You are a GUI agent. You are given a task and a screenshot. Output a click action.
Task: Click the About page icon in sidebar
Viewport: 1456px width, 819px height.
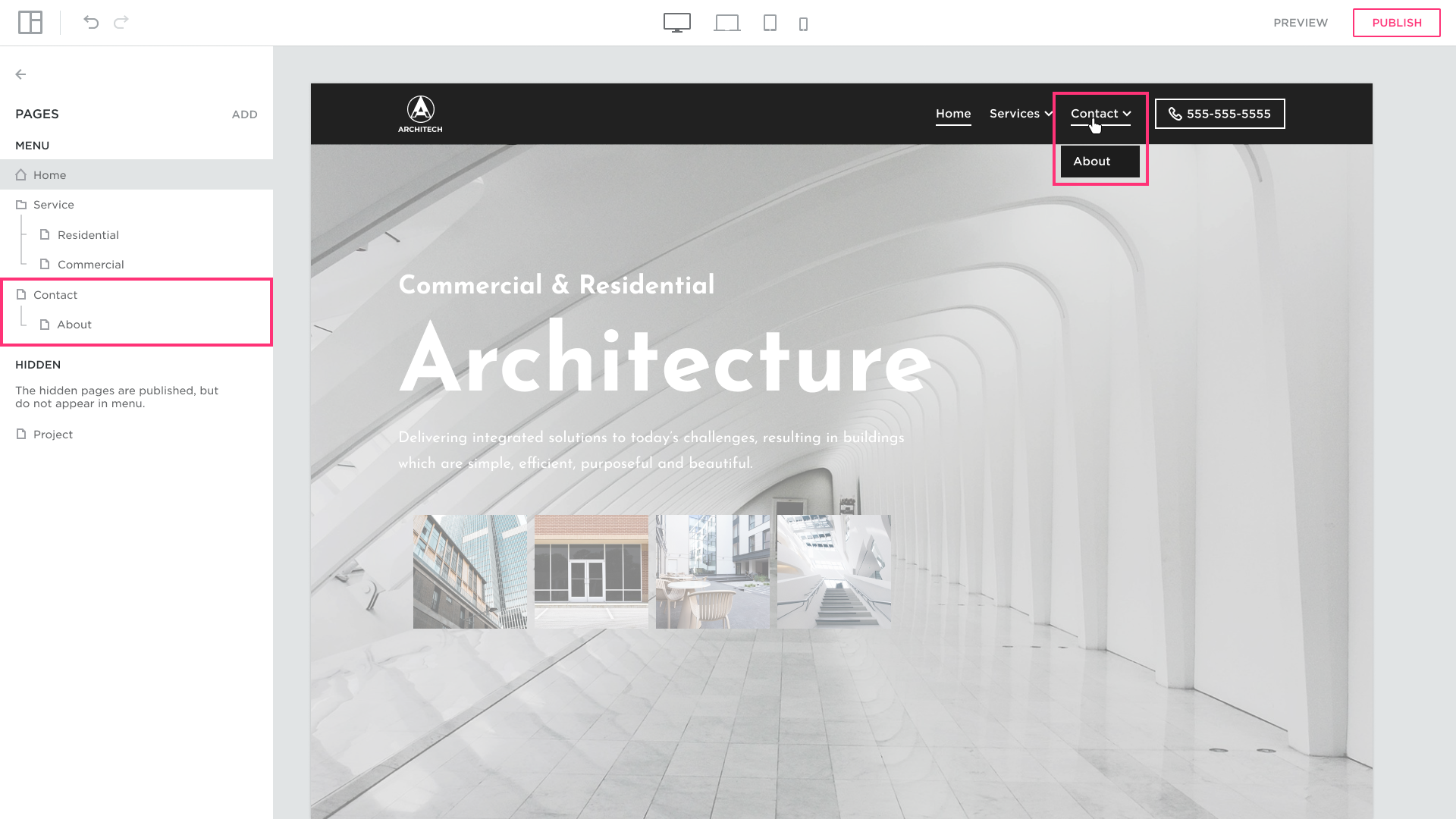[45, 325]
